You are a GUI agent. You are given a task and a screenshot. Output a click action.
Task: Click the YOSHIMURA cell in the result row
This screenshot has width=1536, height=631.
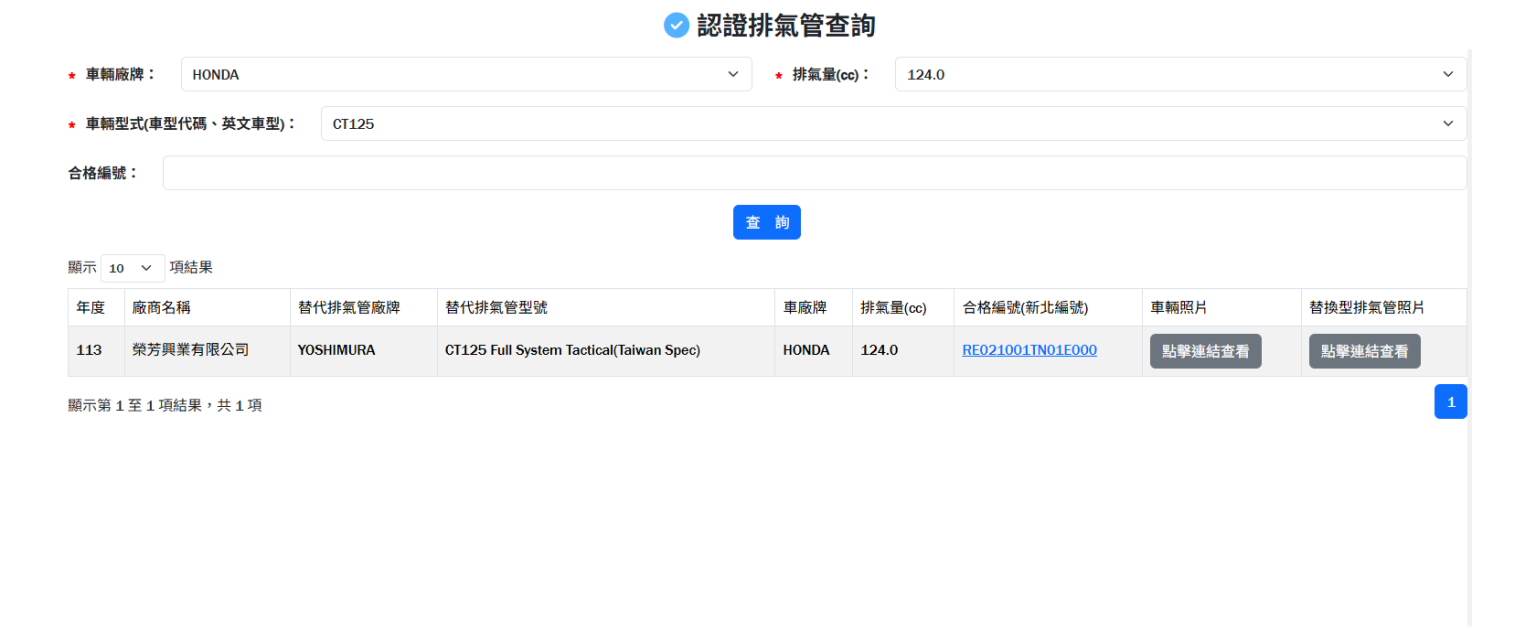336,351
